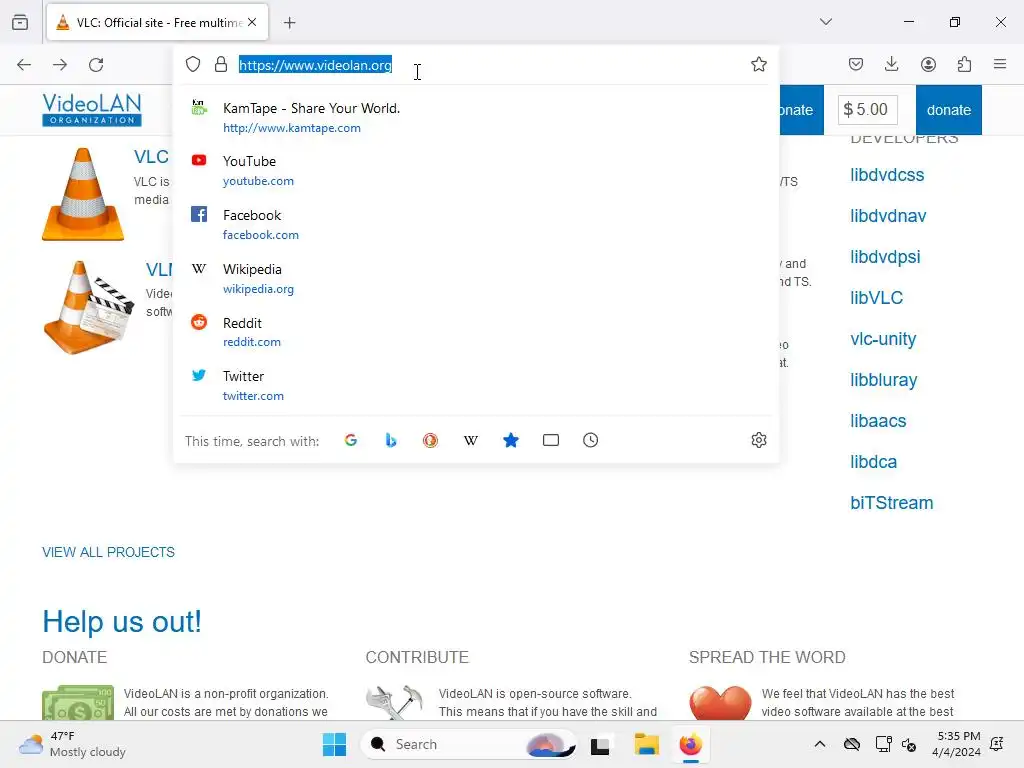Search this time with Wikipedia icon
Viewport: 1024px width, 768px height.
470,440
